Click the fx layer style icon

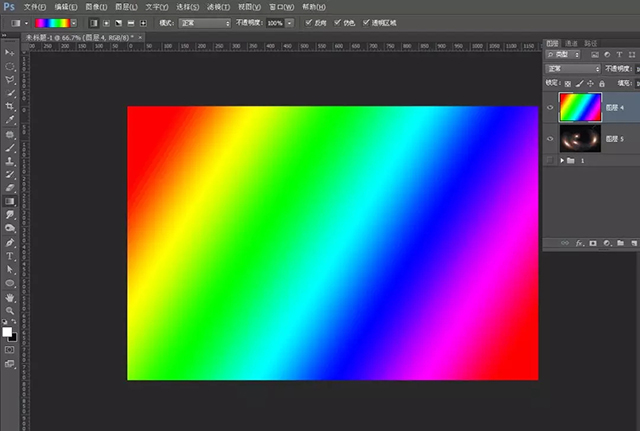click(x=579, y=243)
